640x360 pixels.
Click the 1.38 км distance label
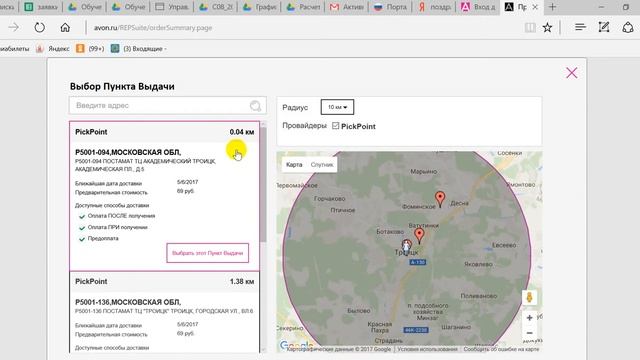(242, 282)
